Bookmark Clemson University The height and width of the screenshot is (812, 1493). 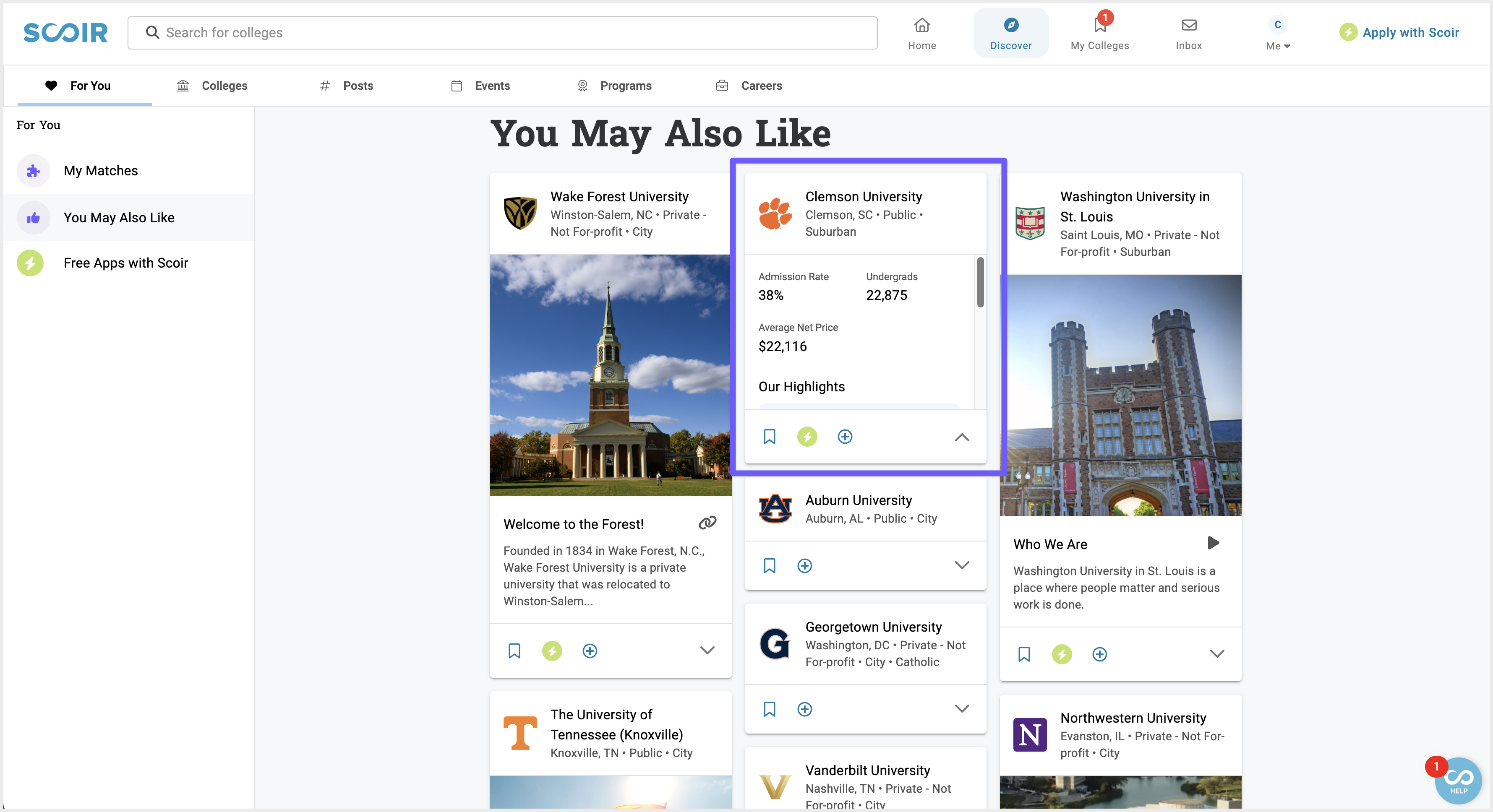point(769,436)
